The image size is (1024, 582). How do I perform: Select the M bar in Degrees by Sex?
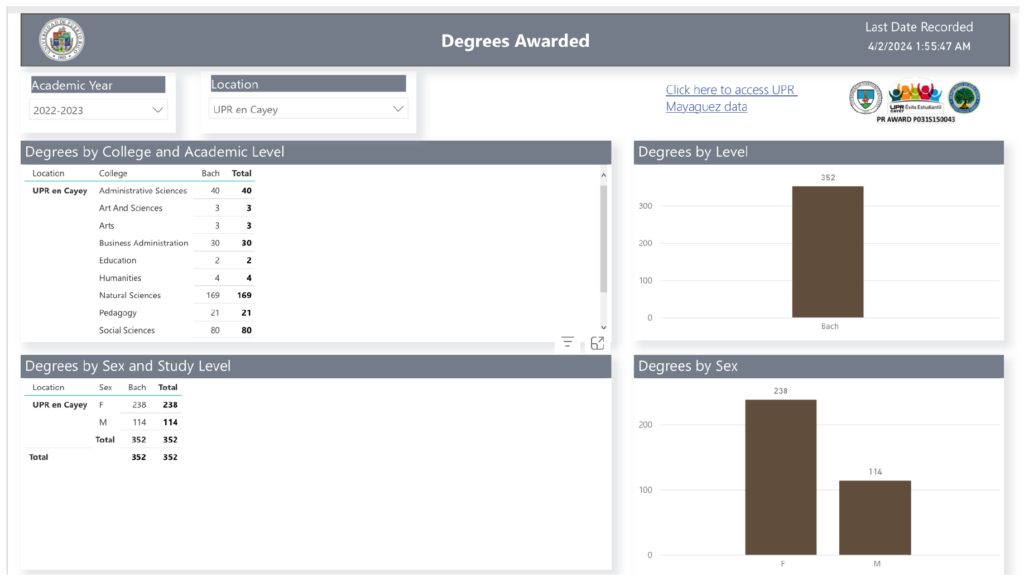pos(875,517)
